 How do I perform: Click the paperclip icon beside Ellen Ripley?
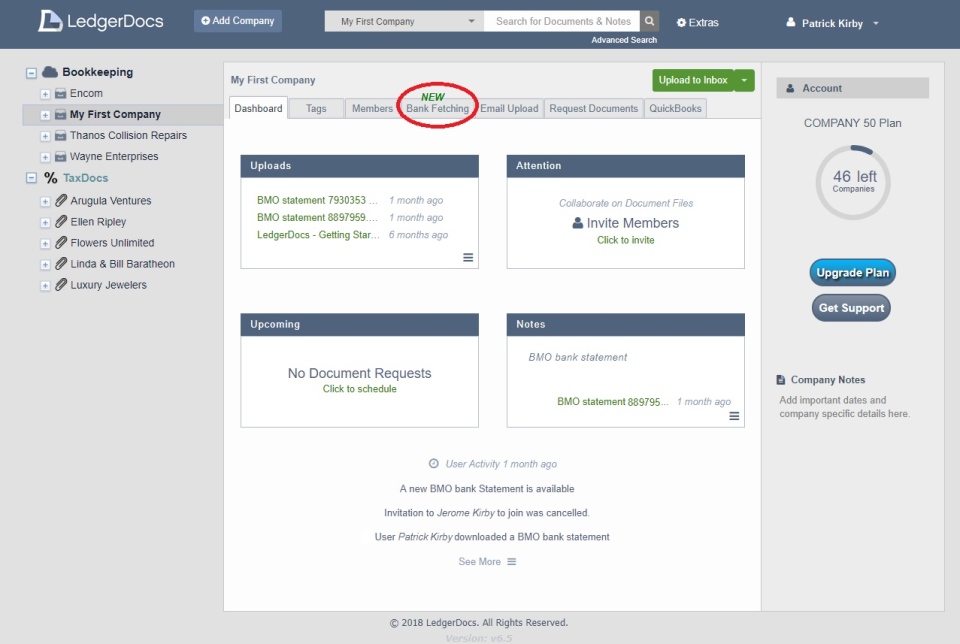[60, 221]
